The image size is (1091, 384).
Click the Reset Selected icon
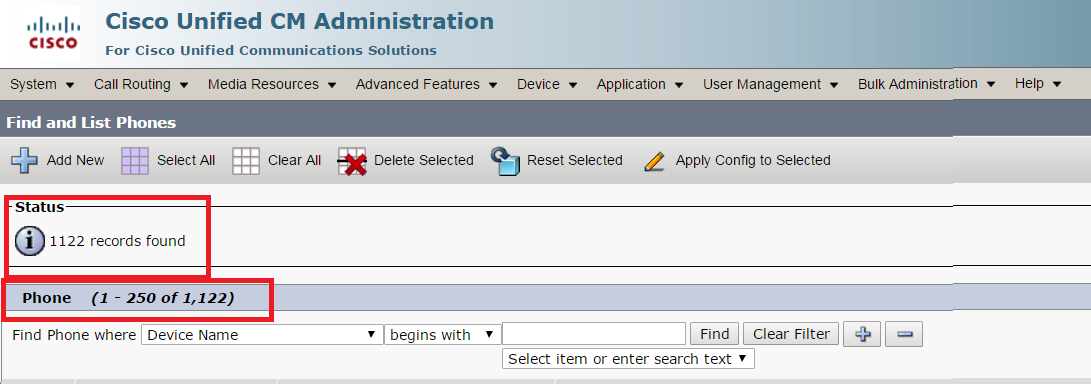click(505, 161)
